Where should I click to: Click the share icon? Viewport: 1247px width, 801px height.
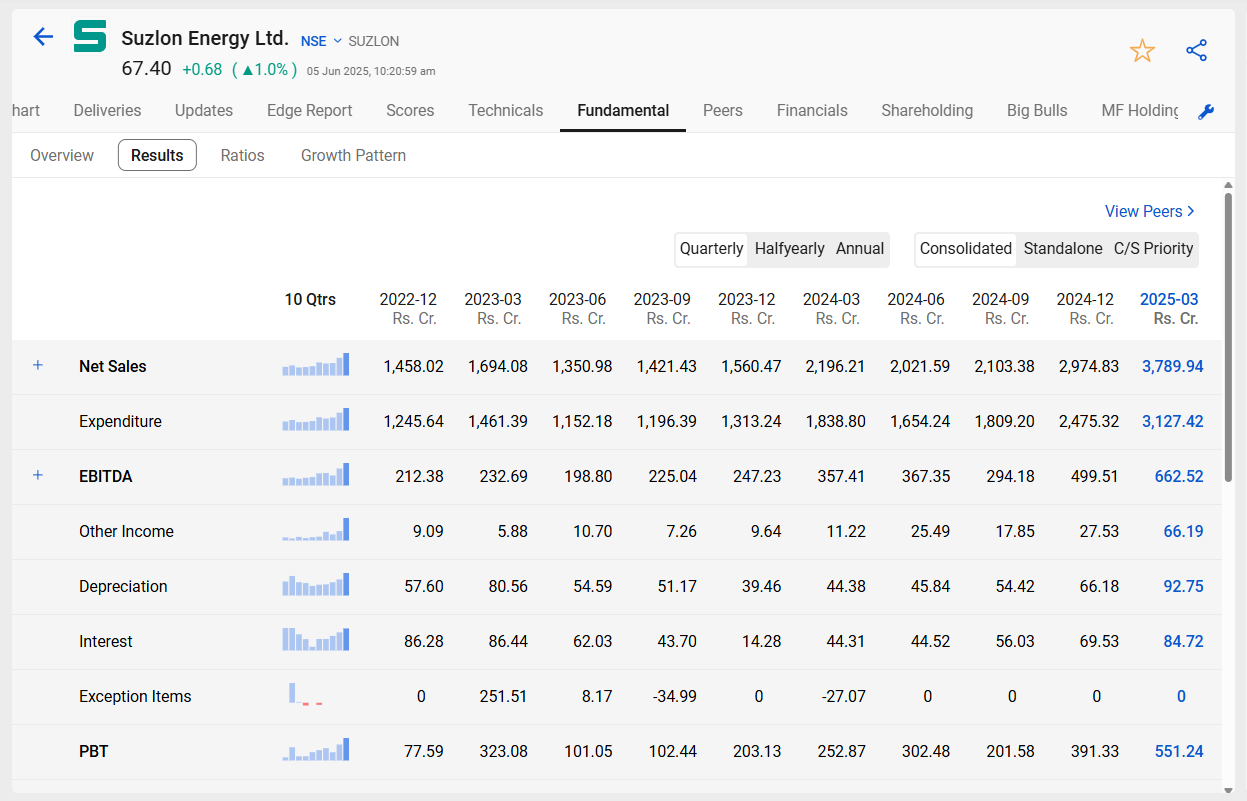1196,51
